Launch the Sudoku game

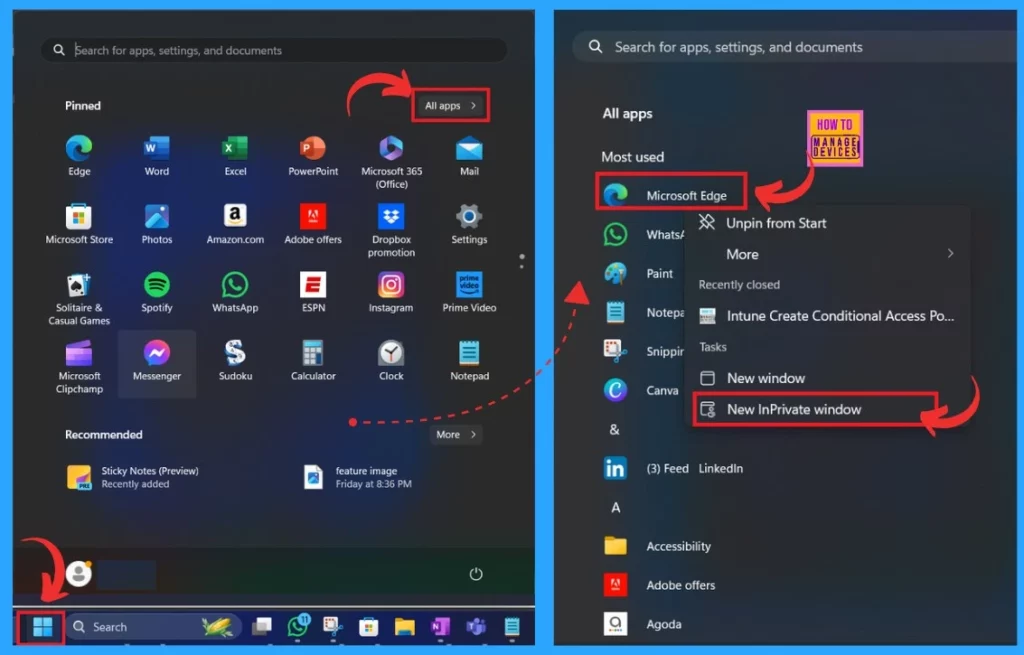click(235, 360)
